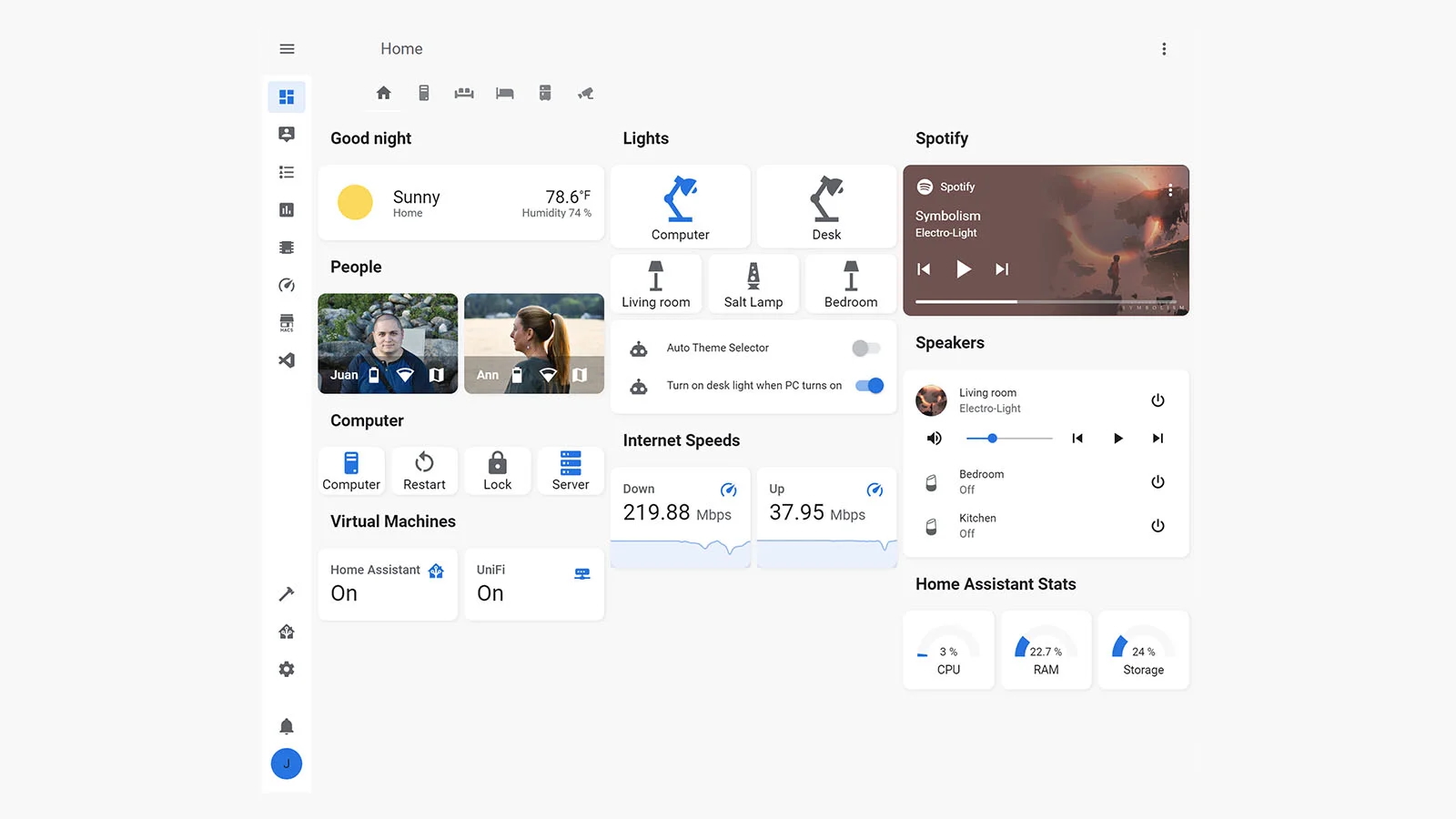Open the hamburger menu next to Home
Viewport: 1456px width, 819px height.
click(287, 48)
